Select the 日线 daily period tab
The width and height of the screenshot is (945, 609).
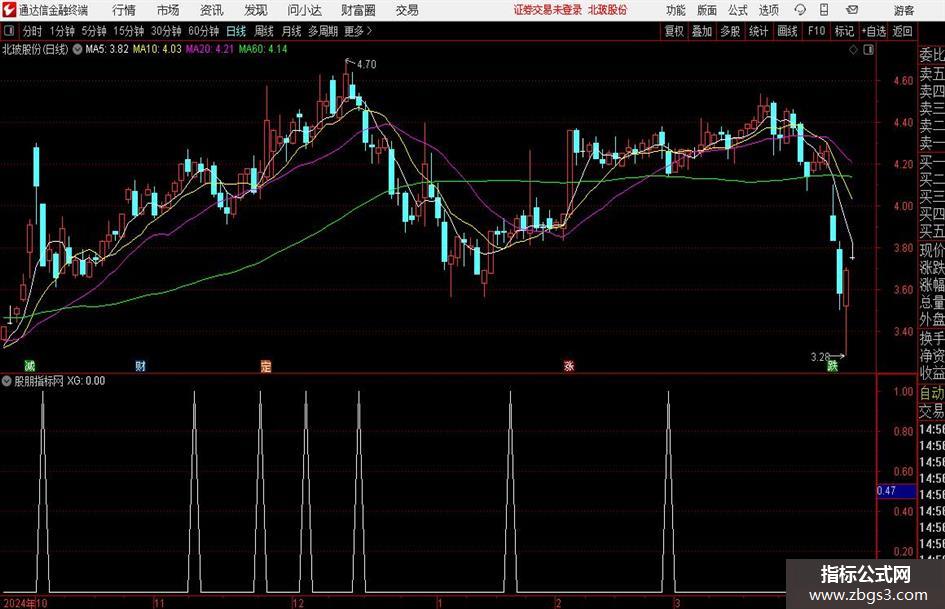click(x=236, y=31)
